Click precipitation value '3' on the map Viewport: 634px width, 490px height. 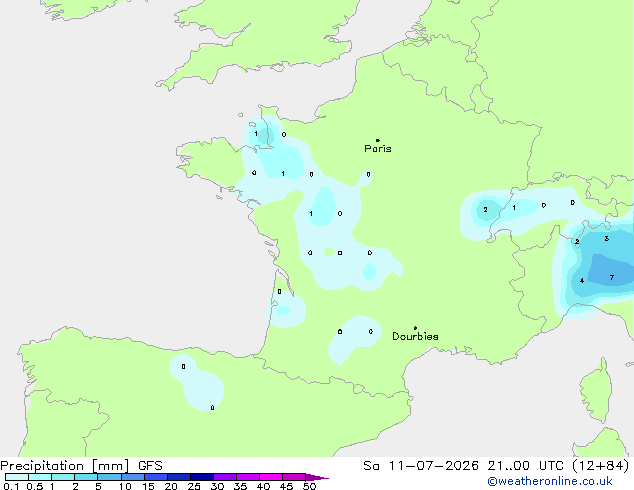pyautogui.click(x=607, y=239)
